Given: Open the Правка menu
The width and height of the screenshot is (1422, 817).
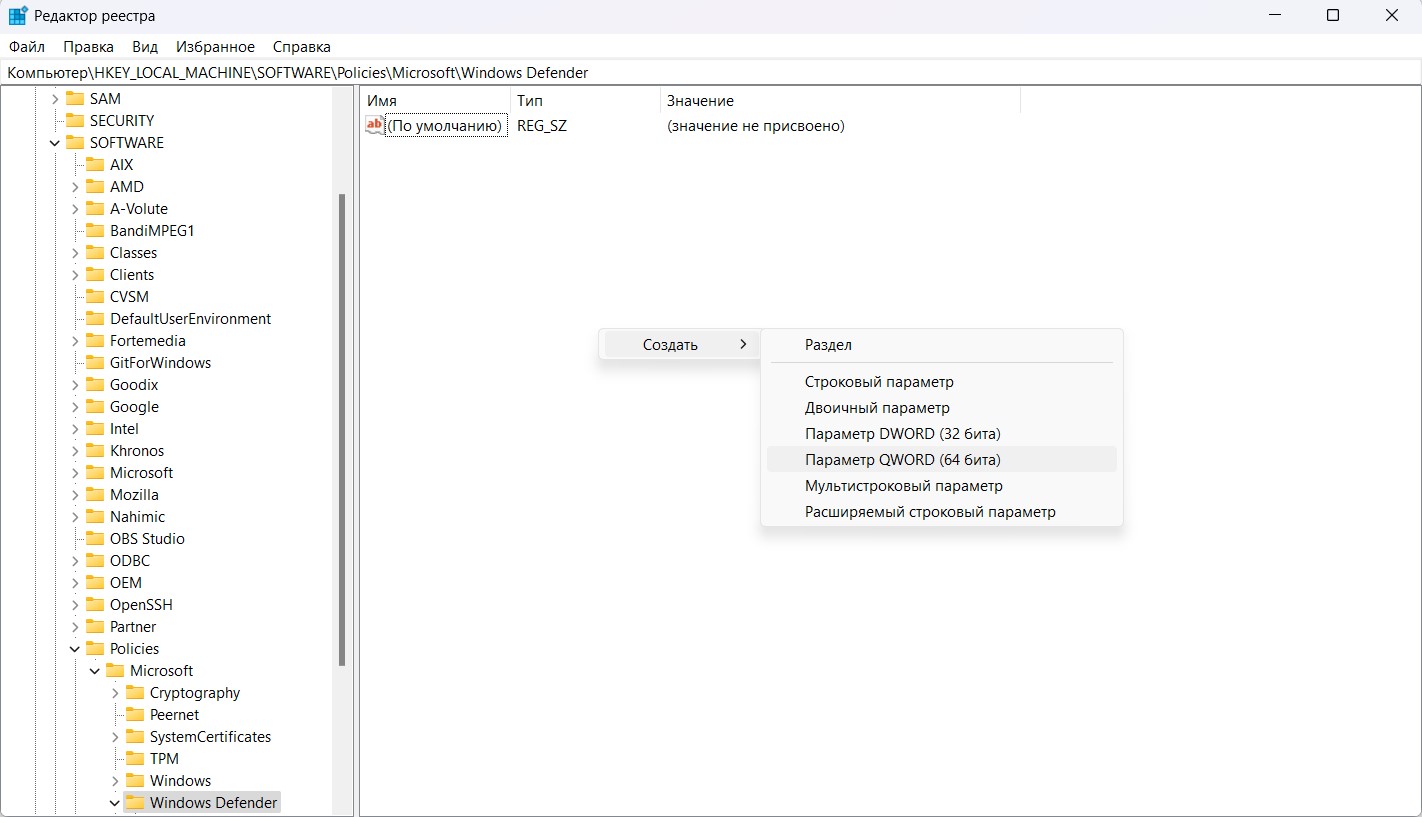Looking at the screenshot, I should coord(88,47).
